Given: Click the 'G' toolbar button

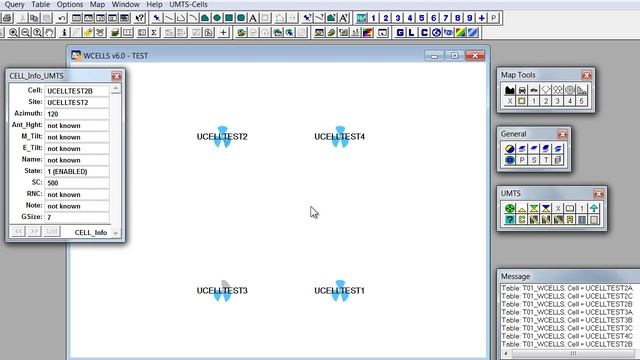Looking at the screenshot, I should [400, 33].
